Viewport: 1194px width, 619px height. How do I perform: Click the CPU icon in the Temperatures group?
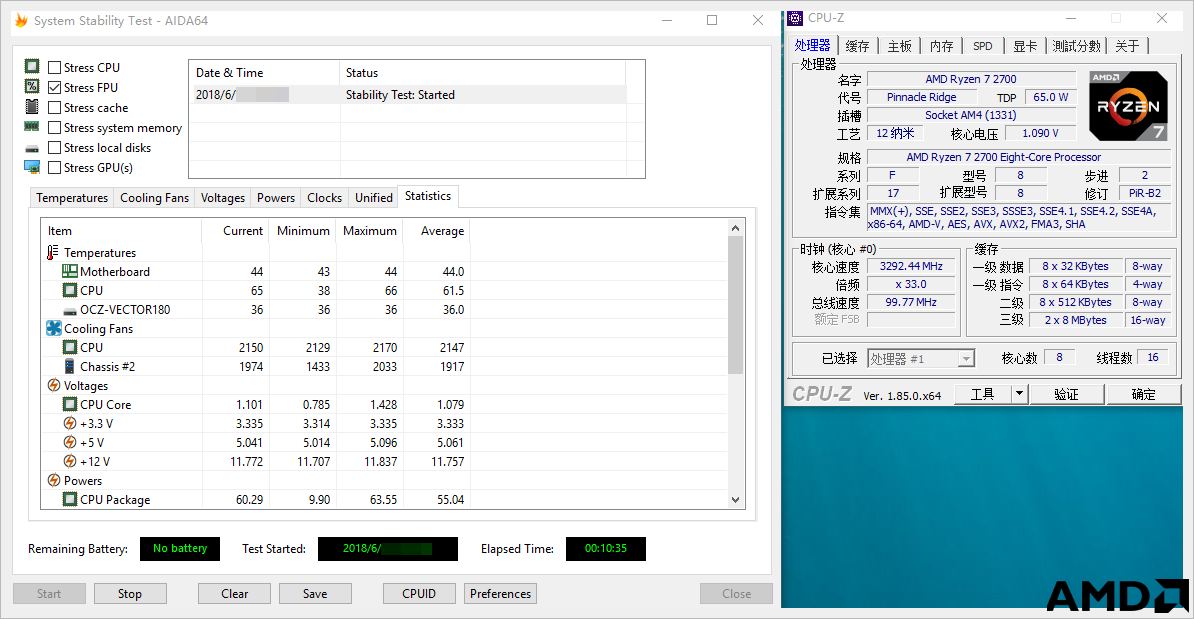tap(70, 290)
